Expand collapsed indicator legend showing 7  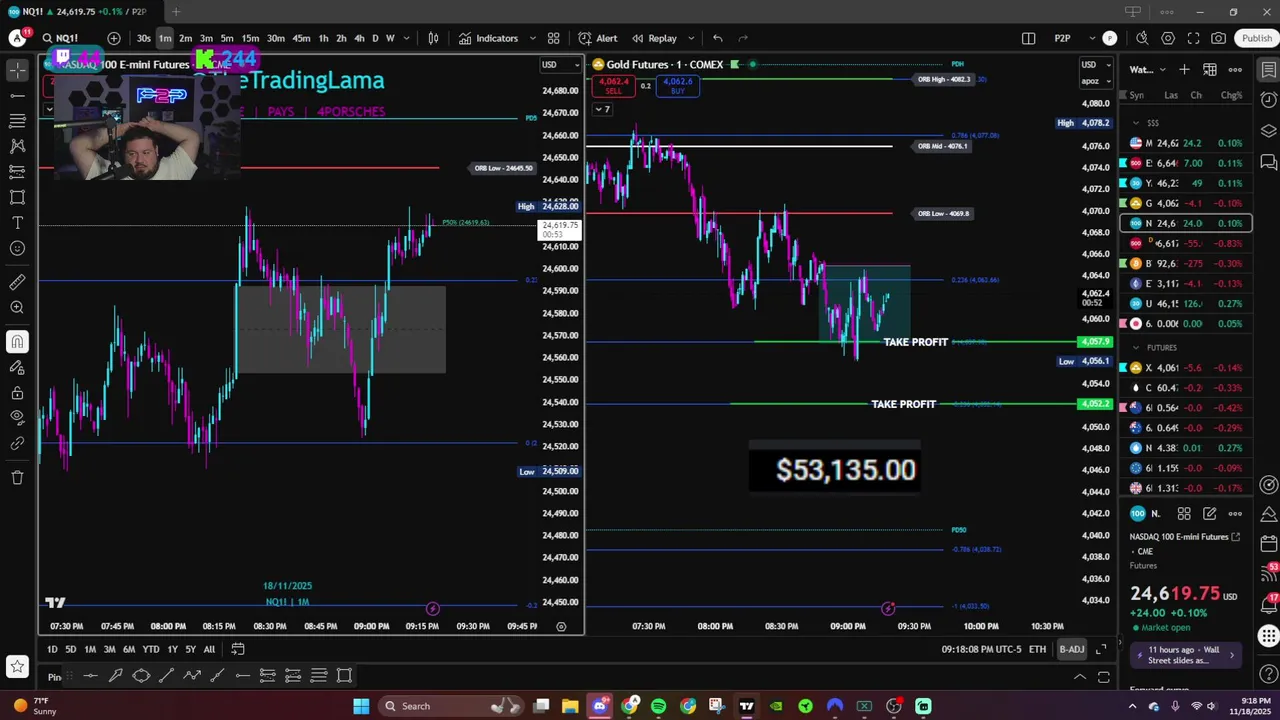pyautogui.click(x=602, y=109)
